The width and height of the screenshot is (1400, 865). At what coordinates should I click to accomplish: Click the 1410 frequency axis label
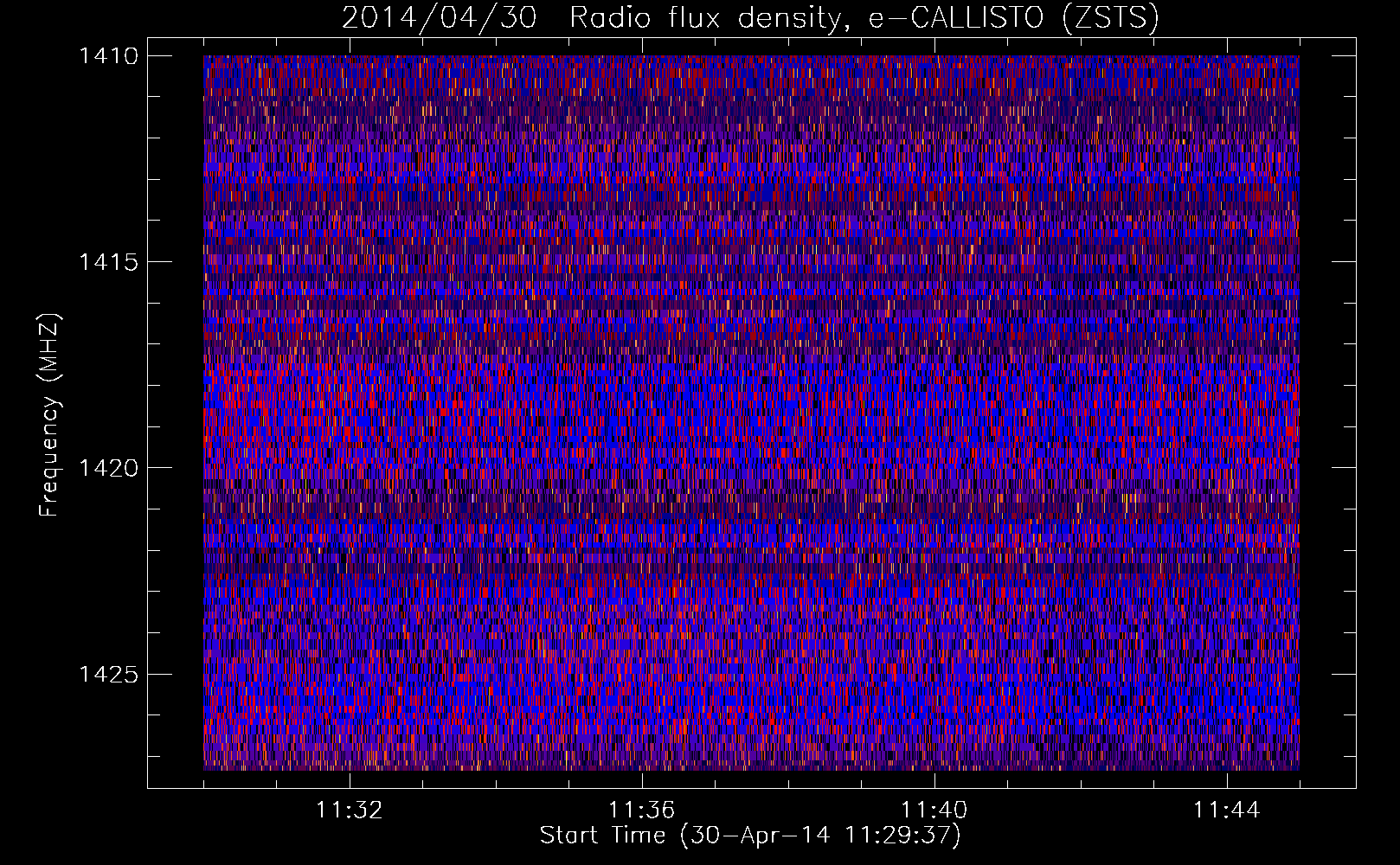tap(108, 56)
